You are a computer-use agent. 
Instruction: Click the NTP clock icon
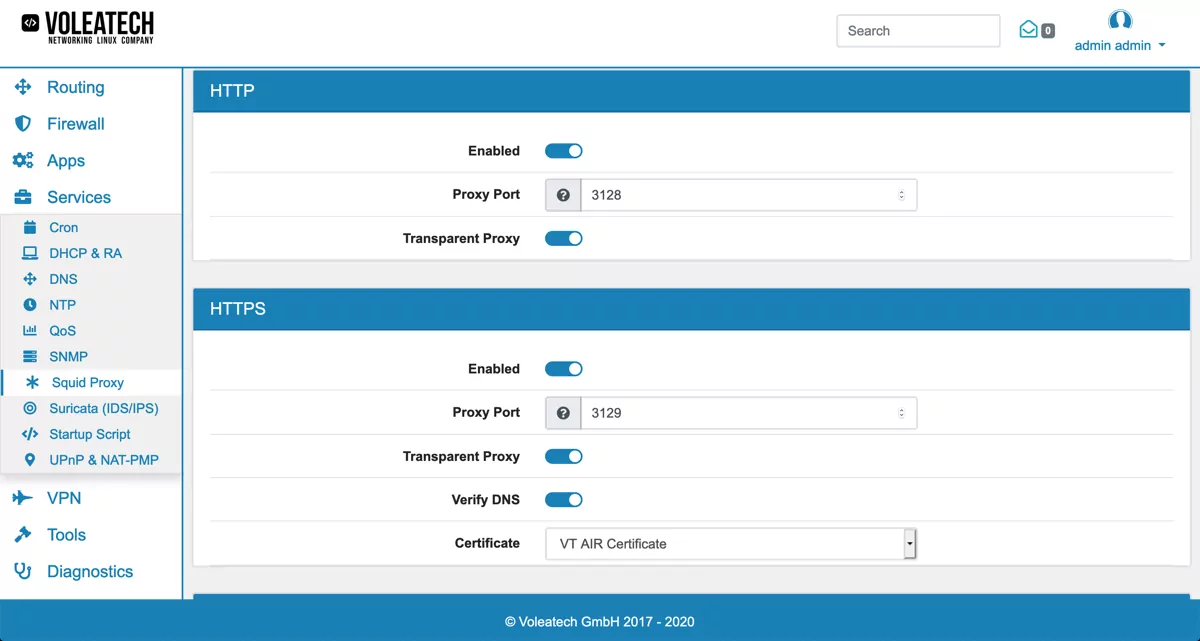[31, 304]
